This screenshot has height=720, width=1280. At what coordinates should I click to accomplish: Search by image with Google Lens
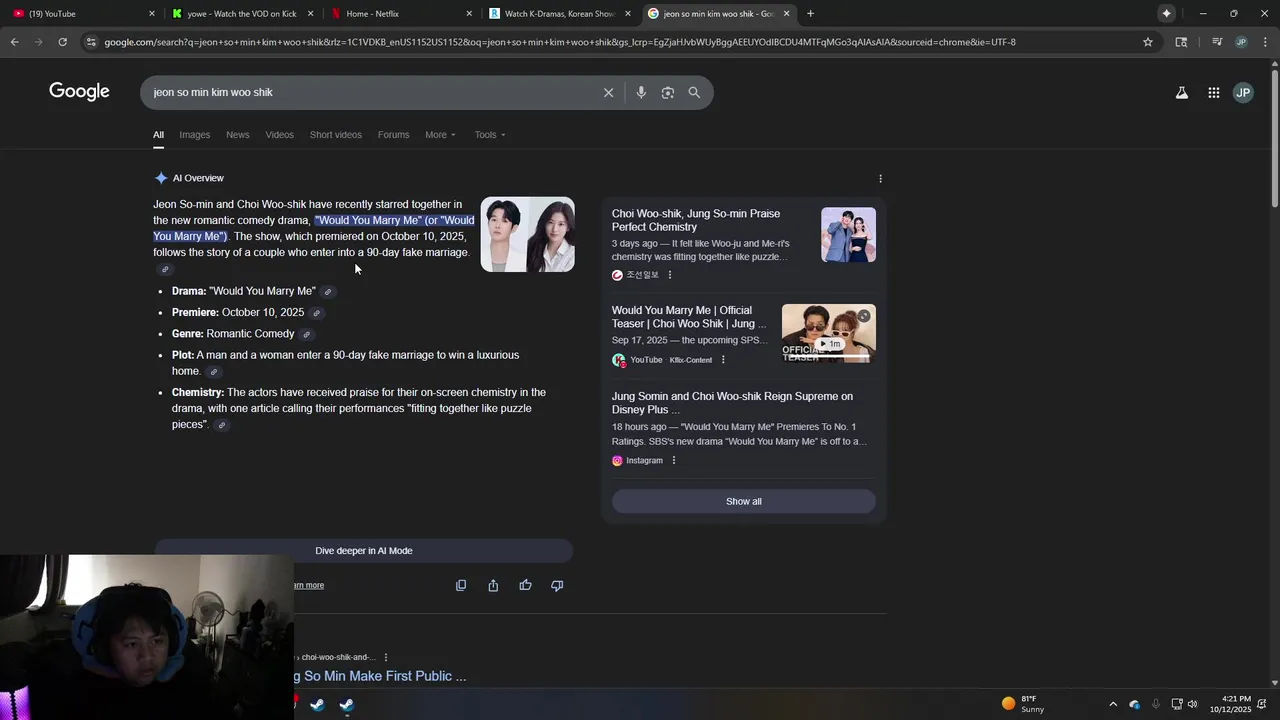(667, 92)
